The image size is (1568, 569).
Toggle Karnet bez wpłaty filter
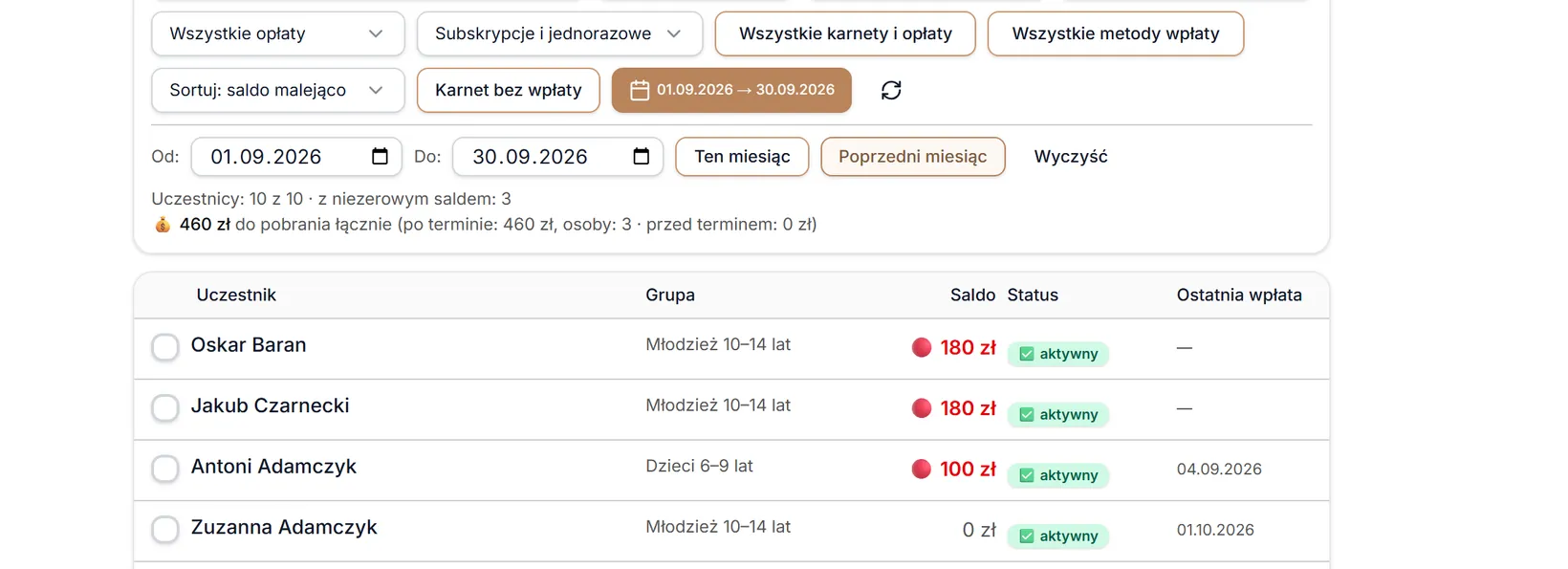pyautogui.click(x=509, y=90)
